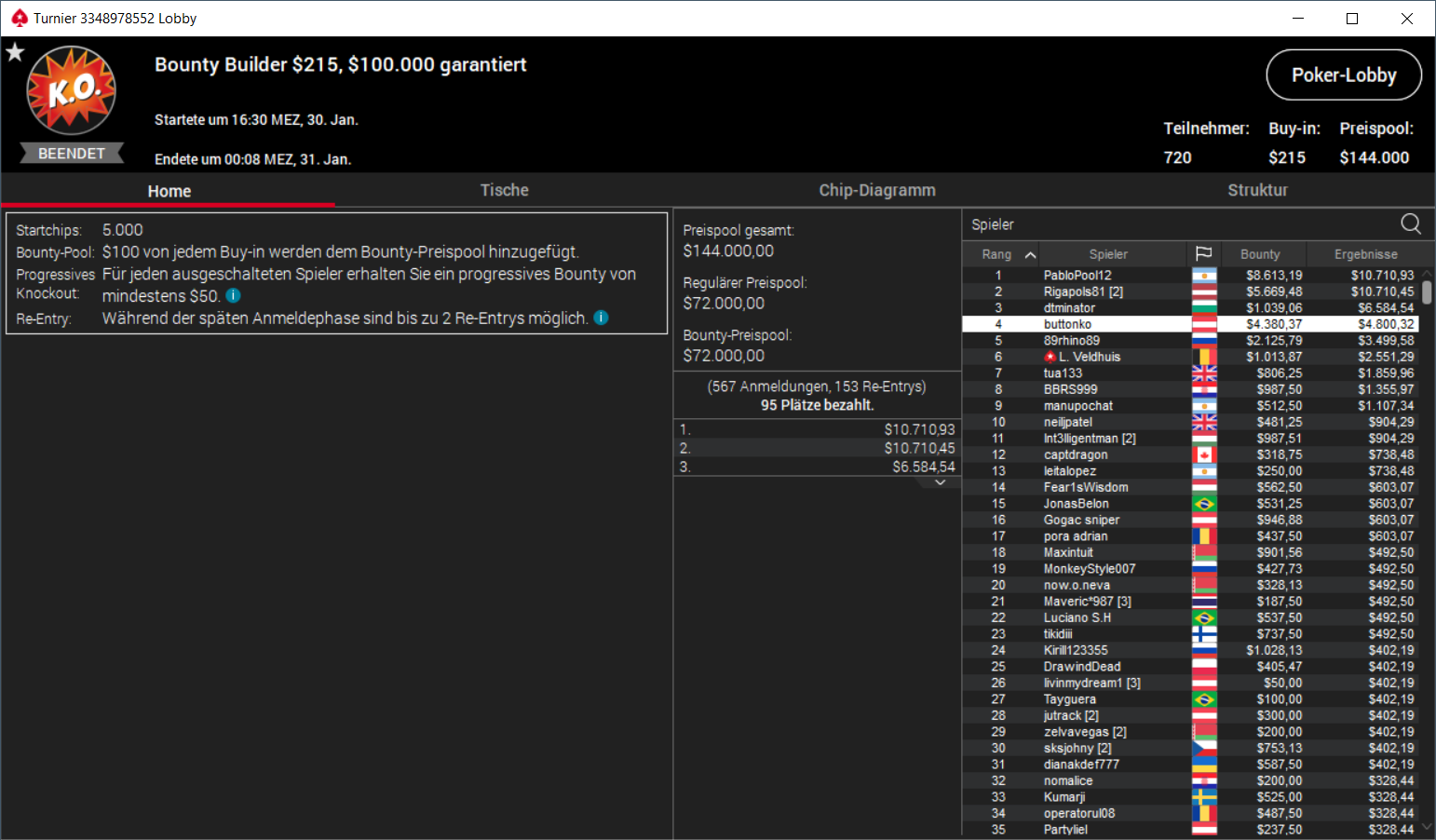Select player PabloPool12 row
Viewport: 1436px width, 840px height.
click(1190, 276)
